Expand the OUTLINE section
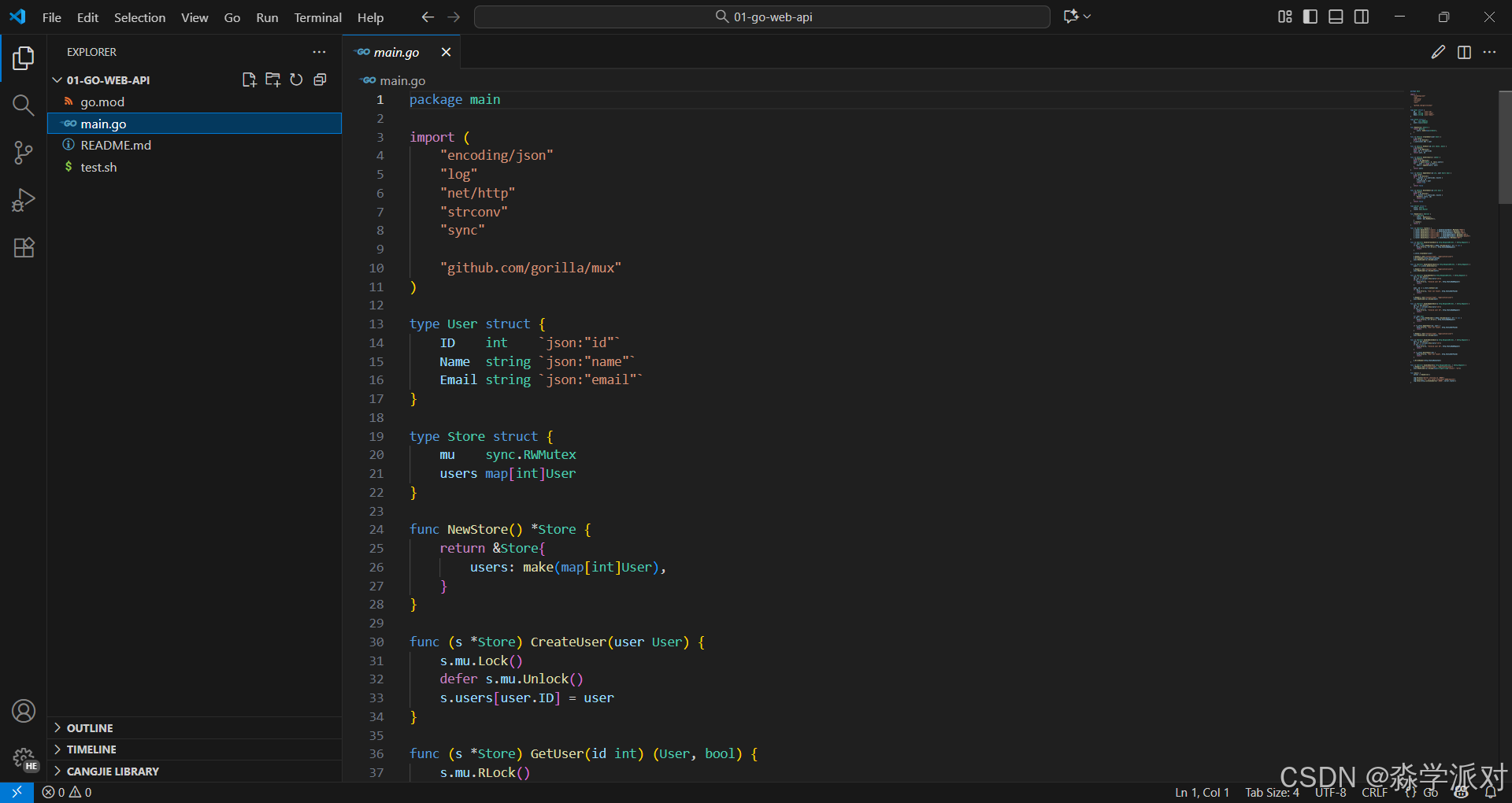This screenshot has width=1512, height=803. click(195, 727)
